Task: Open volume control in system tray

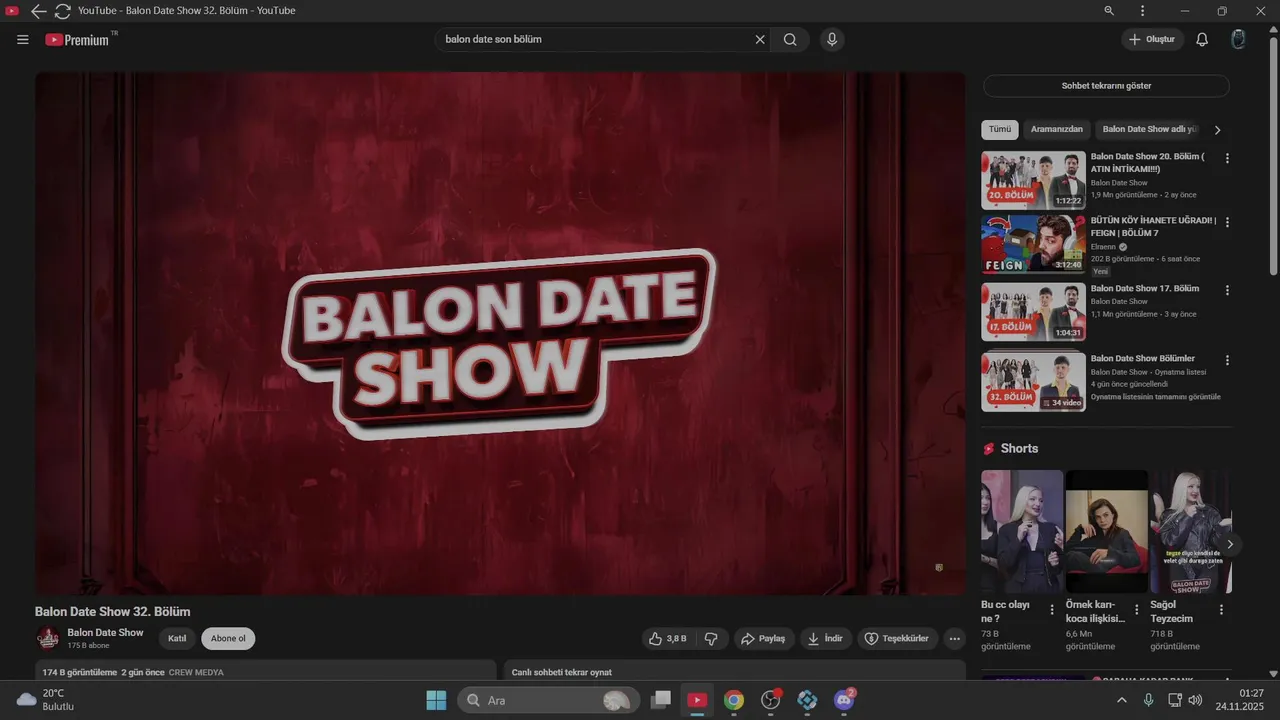Action: click(x=1195, y=700)
